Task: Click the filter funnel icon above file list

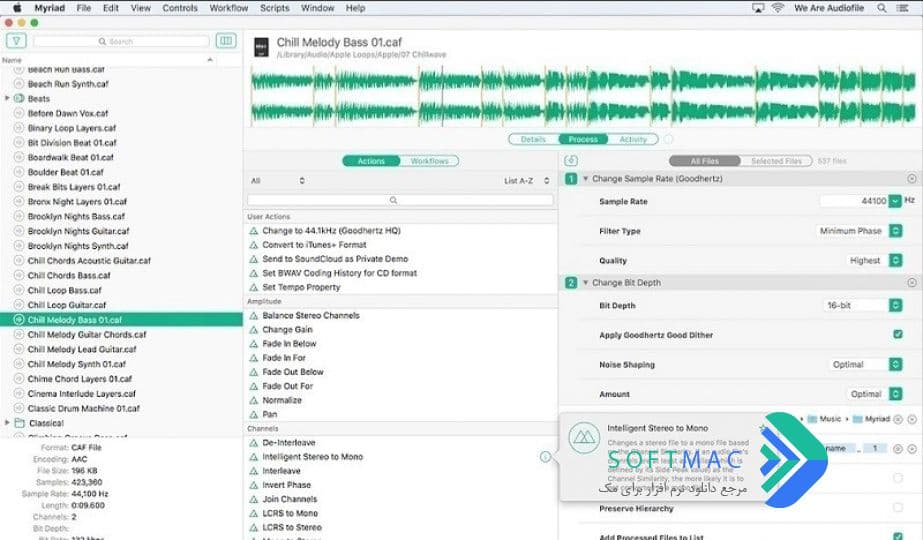Action: [x=16, y=41]
